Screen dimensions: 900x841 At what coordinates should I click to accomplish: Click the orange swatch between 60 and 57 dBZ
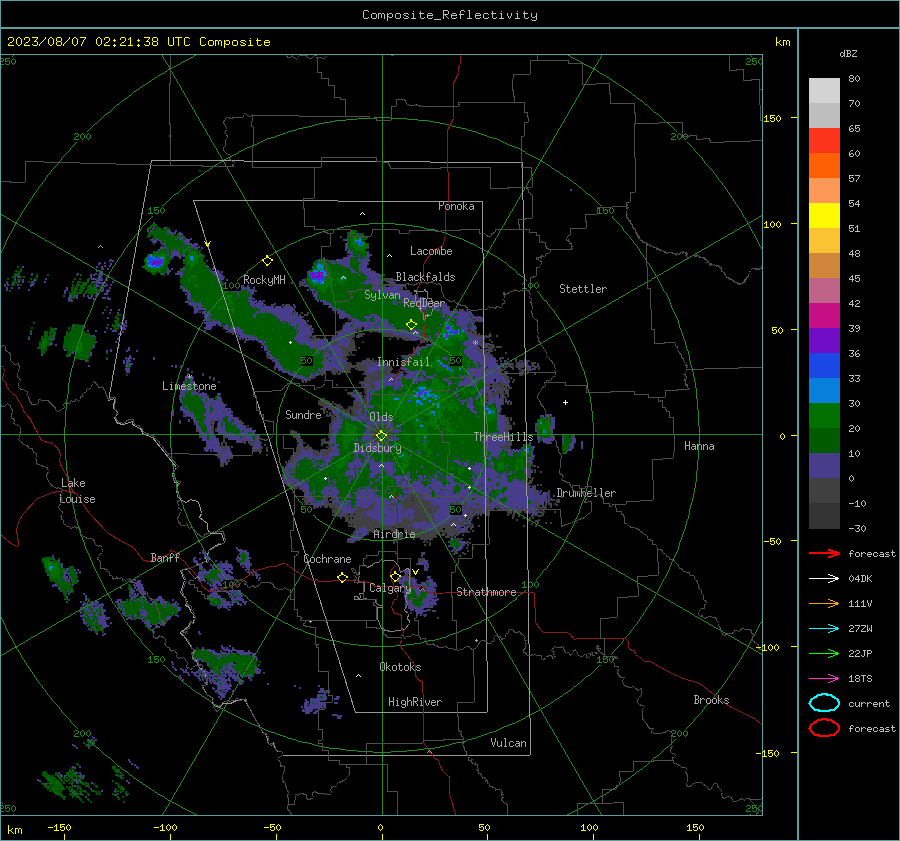[824, 165]
